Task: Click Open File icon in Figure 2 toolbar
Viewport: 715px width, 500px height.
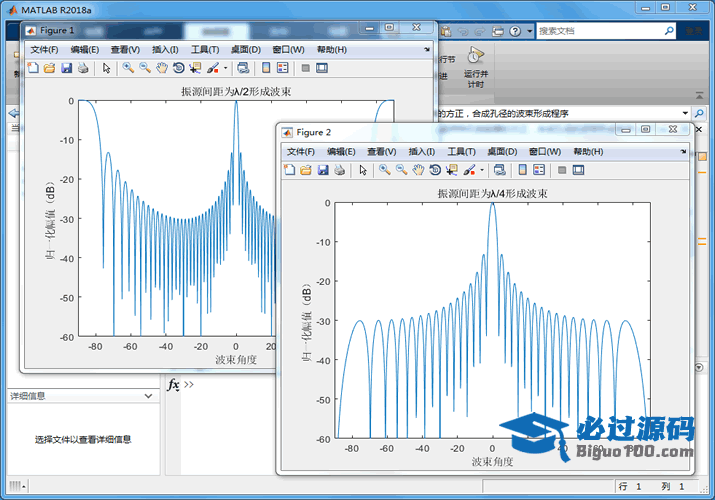Action: click(x=306, y=170)
